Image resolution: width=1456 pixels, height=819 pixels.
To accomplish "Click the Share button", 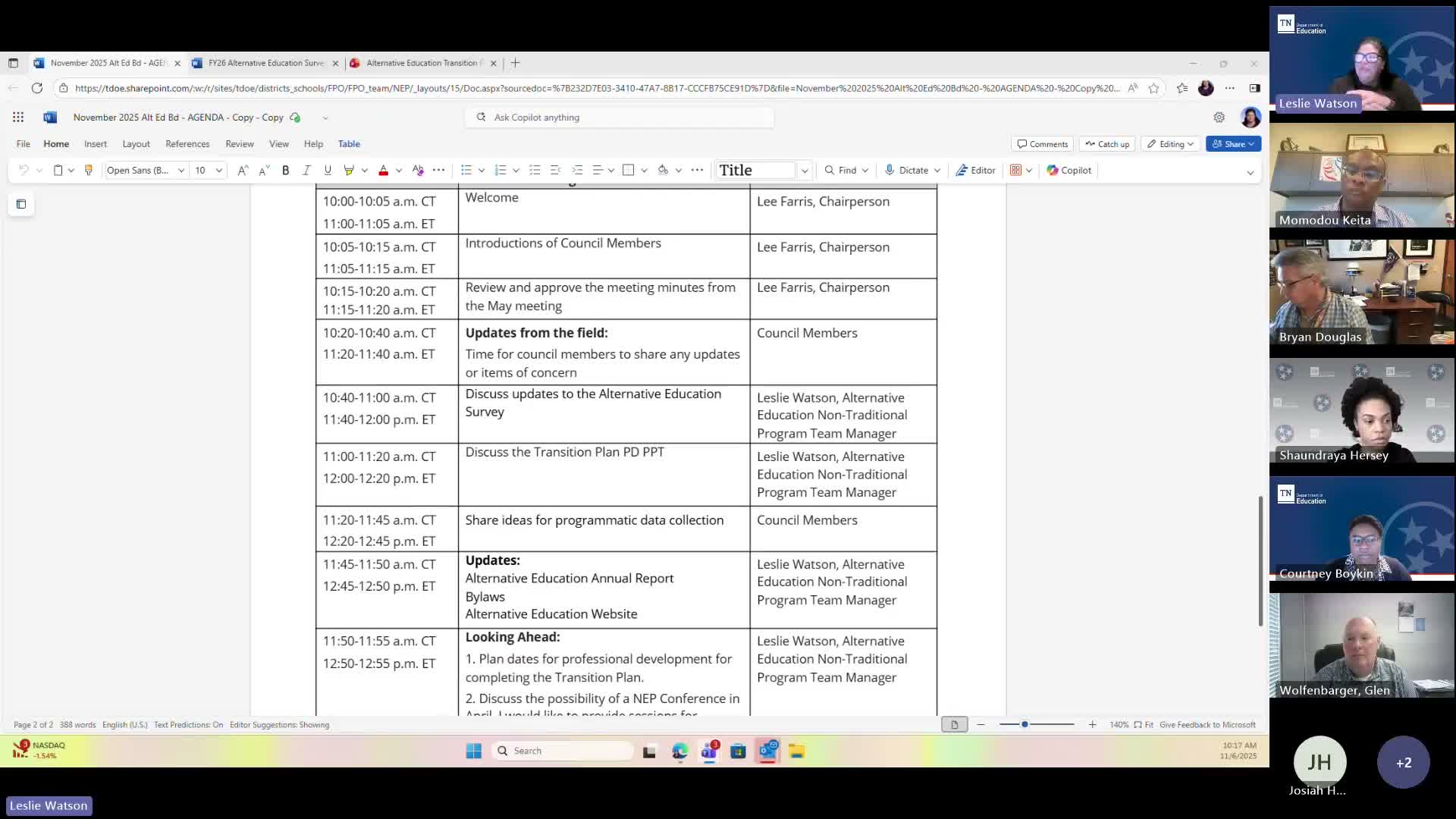I will point(1228,144).
